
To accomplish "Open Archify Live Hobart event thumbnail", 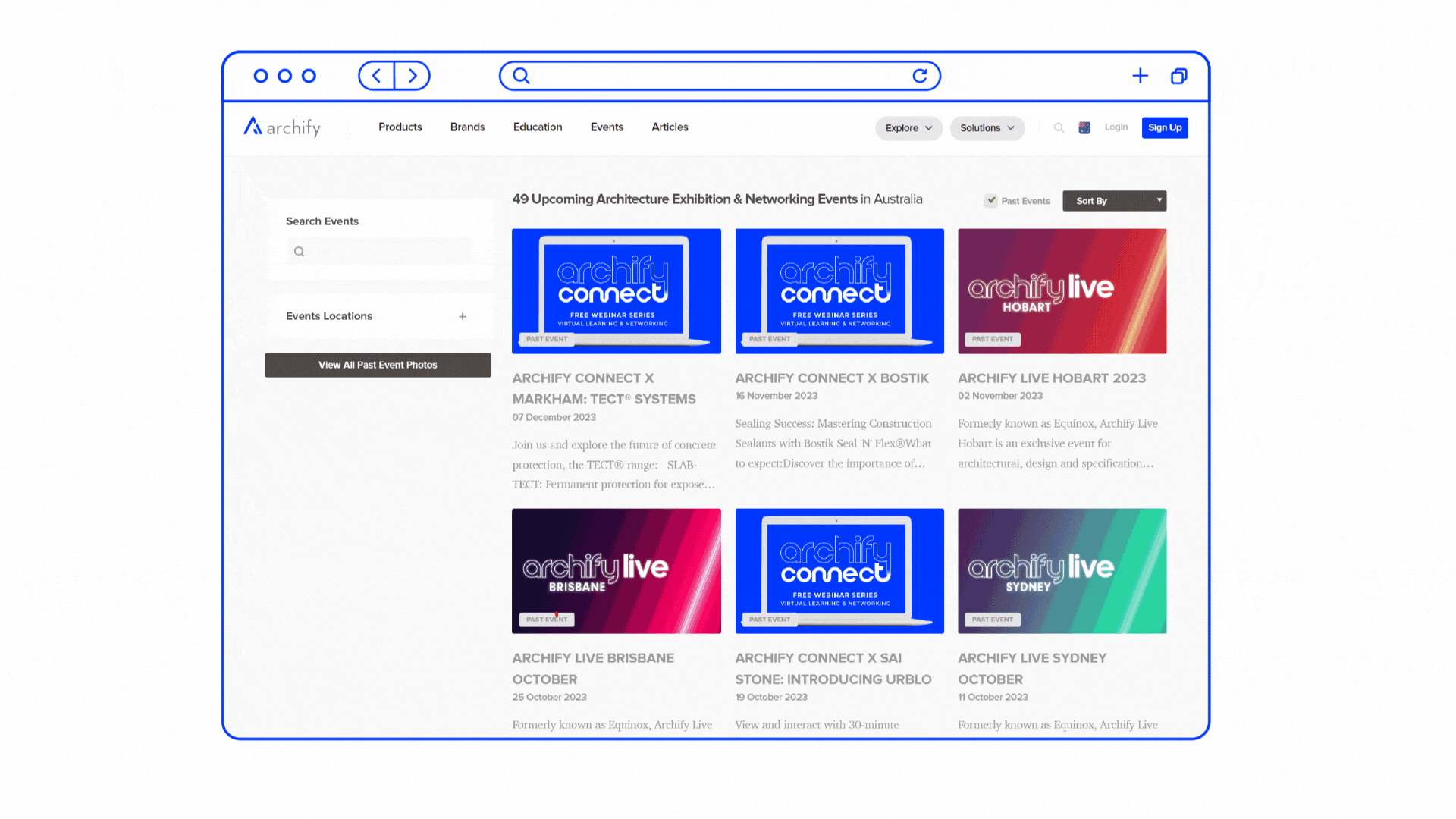I will (x=1062, y=291).
